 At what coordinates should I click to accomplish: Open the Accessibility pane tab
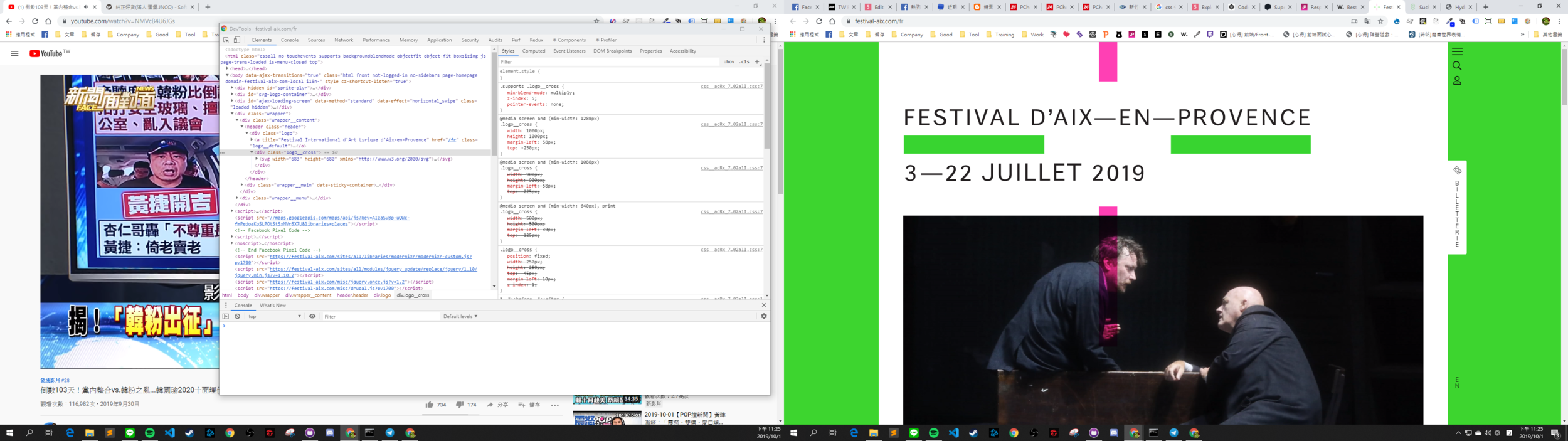682,51
